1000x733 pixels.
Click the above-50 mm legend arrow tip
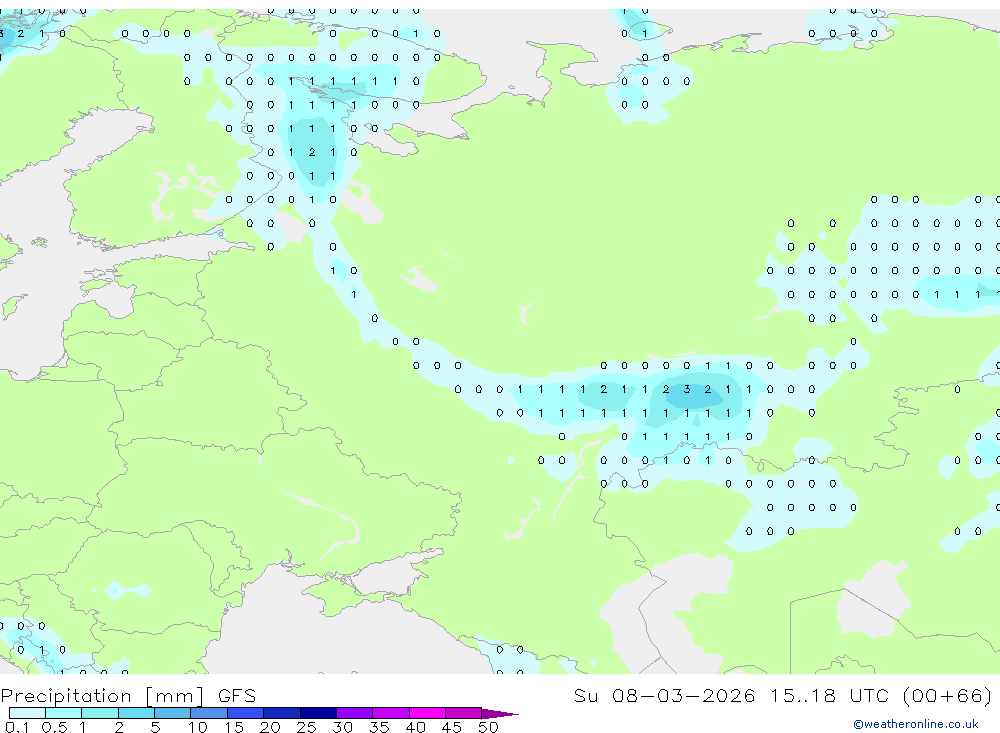pos(500,714)
